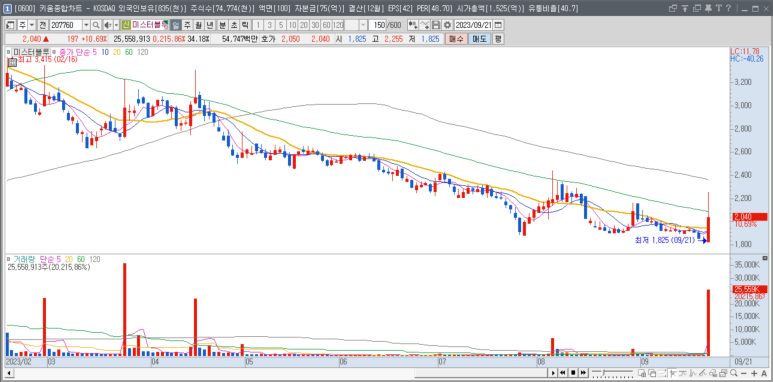Click the LC:11.78 indicator text
773x382 pixels.
pos(745,51)
